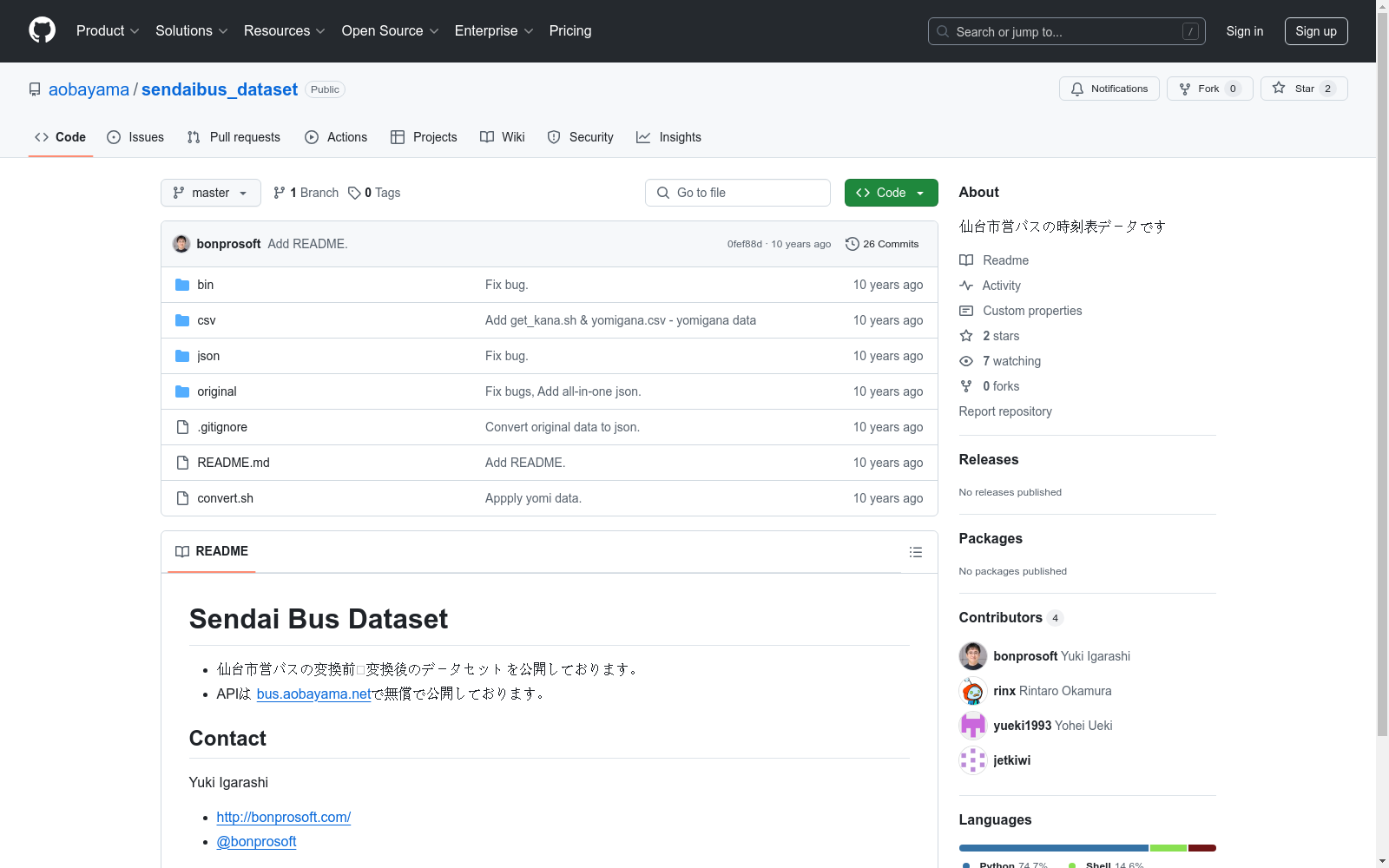Click bonprosoft avatar in commit header
The height and width of the screenshot is (868, 1389).
pos(181,244)
